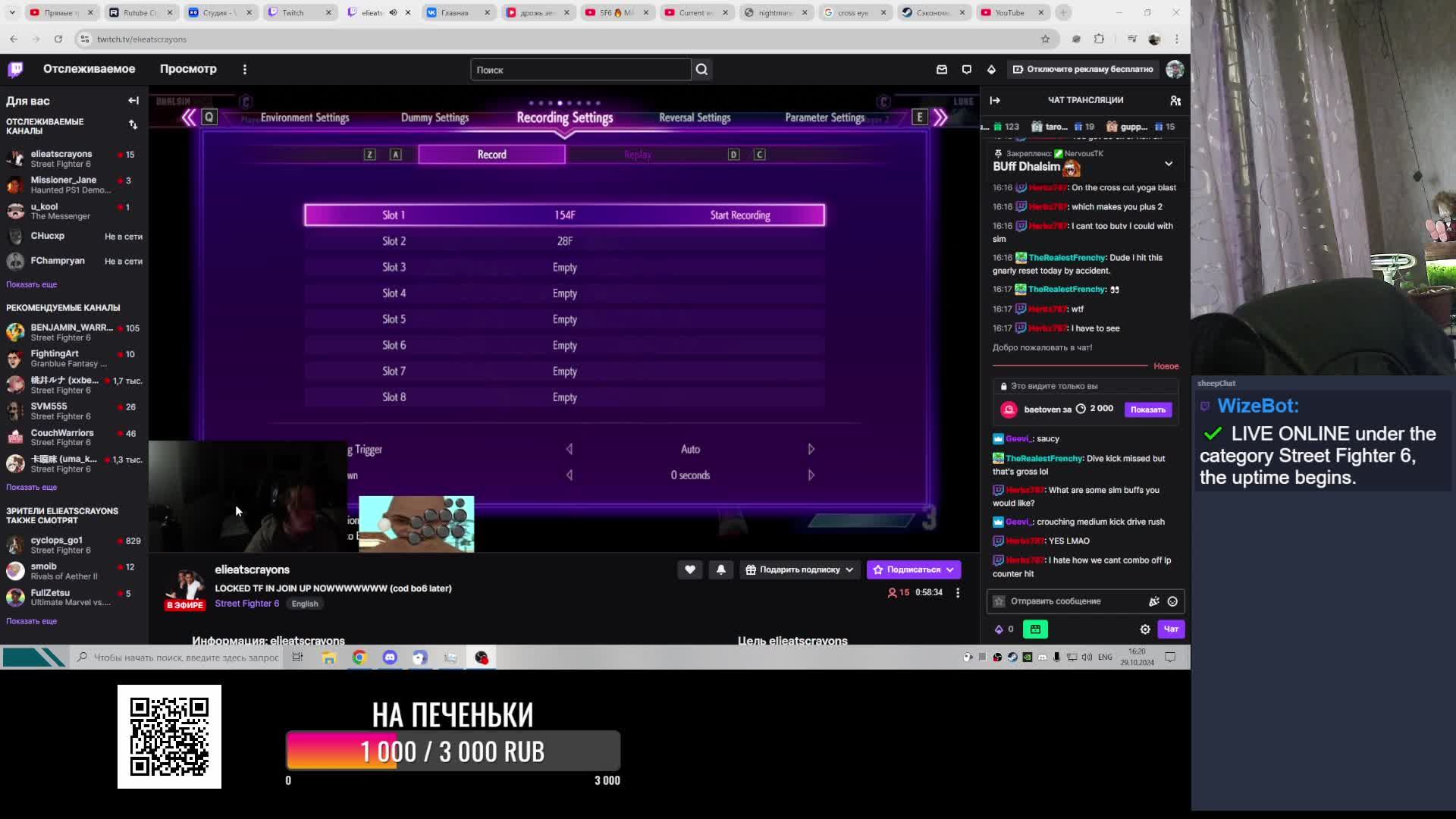This screenshot has width=1456, height=819.
Task: Open the Following tab in top navigation
Action: 89,69
